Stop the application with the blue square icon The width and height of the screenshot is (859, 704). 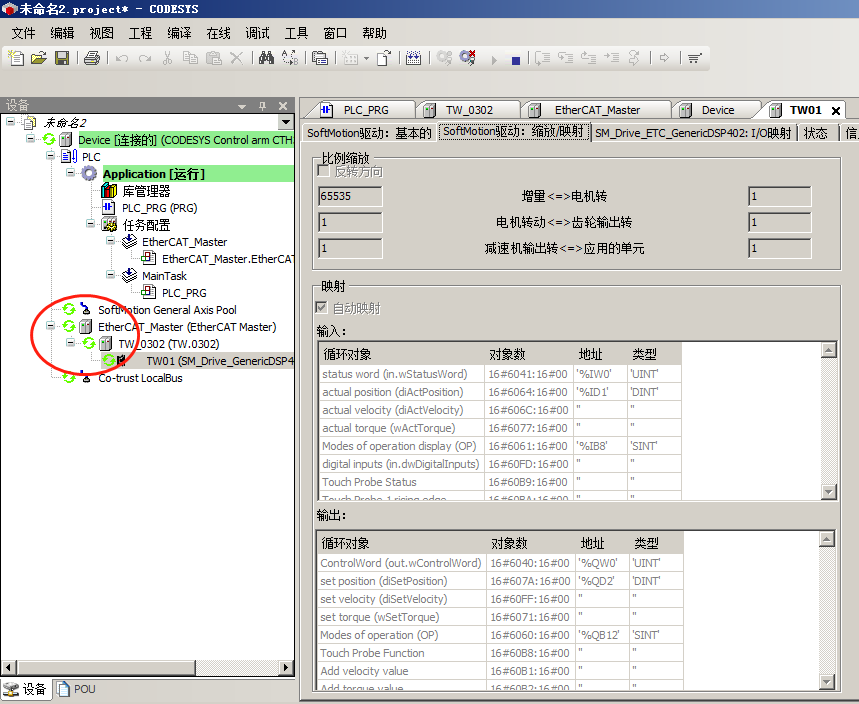click(x=516, y=60)
